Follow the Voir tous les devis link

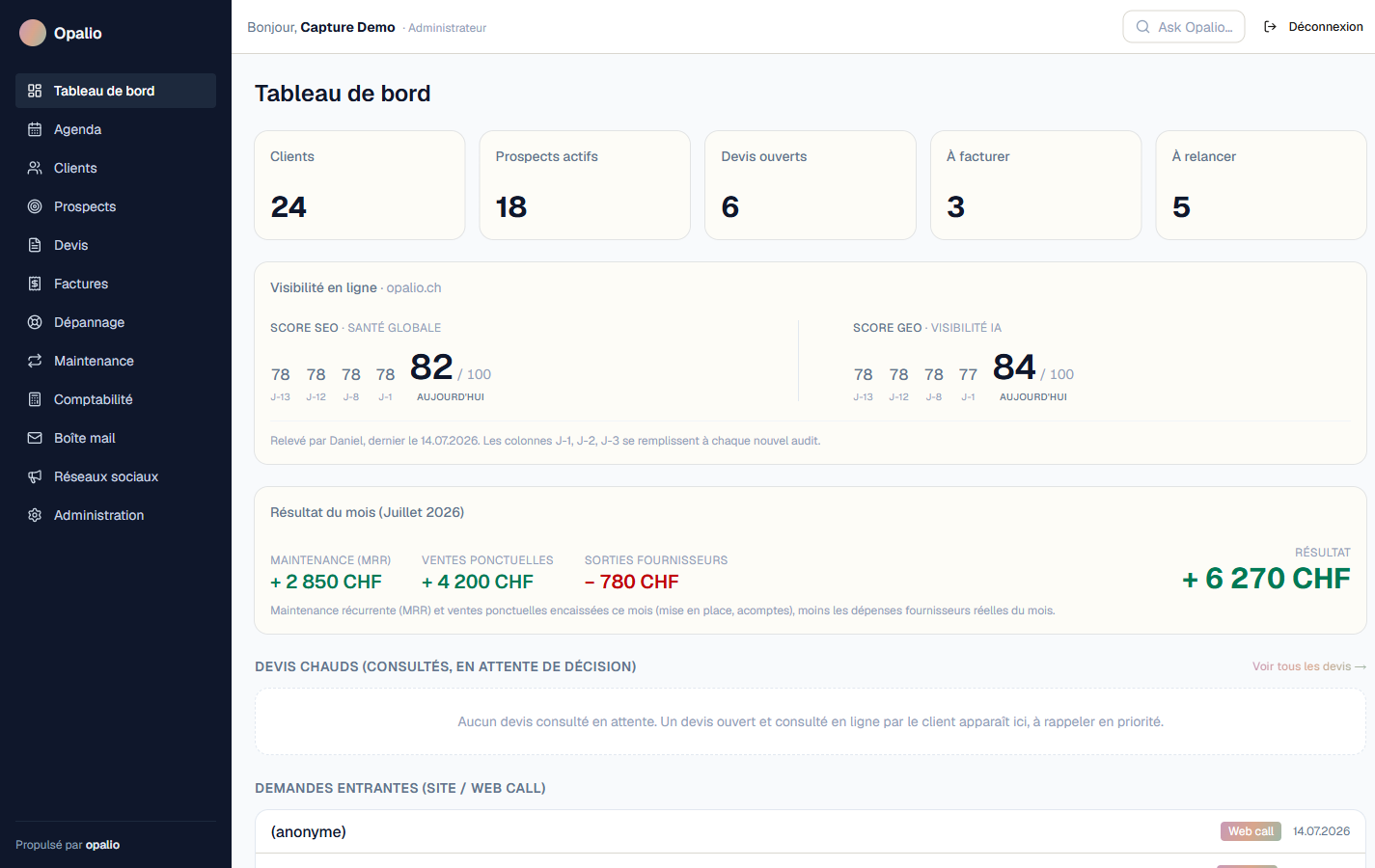(x=1308, y=666)
